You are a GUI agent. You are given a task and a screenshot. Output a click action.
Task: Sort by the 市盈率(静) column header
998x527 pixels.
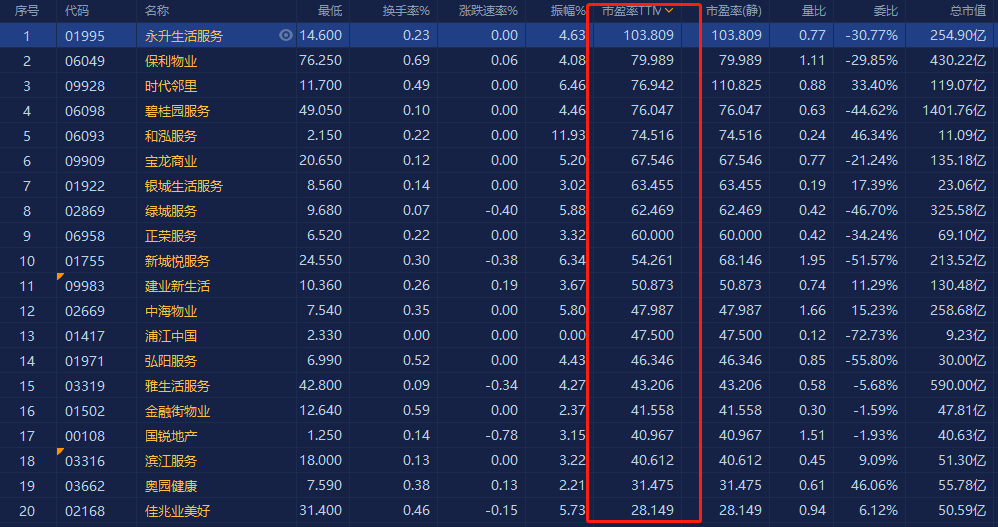(x=734, y=11)
